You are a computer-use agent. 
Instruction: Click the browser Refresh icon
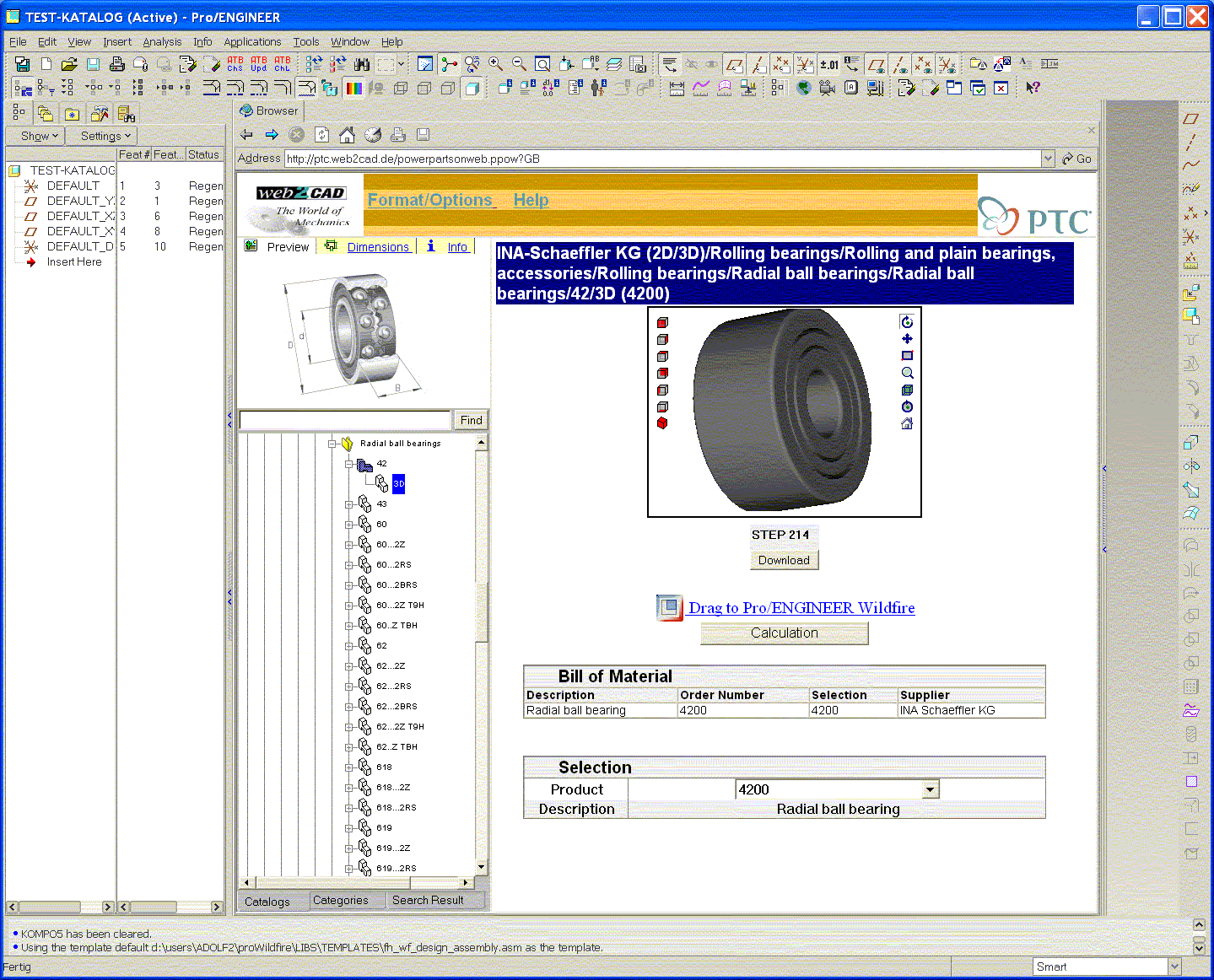(321, 135)
